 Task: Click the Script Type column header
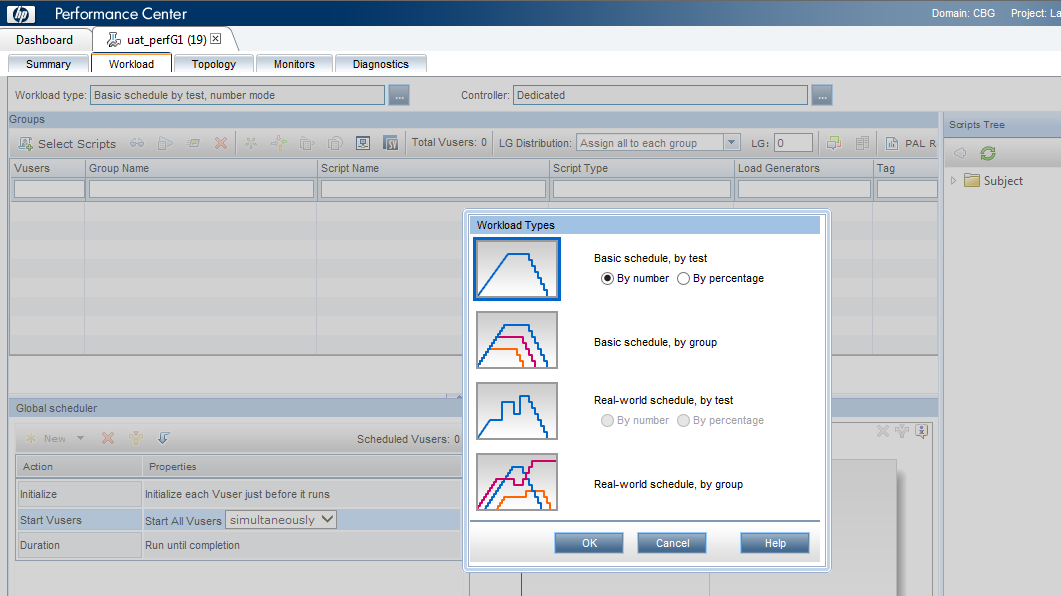point(642,168)
